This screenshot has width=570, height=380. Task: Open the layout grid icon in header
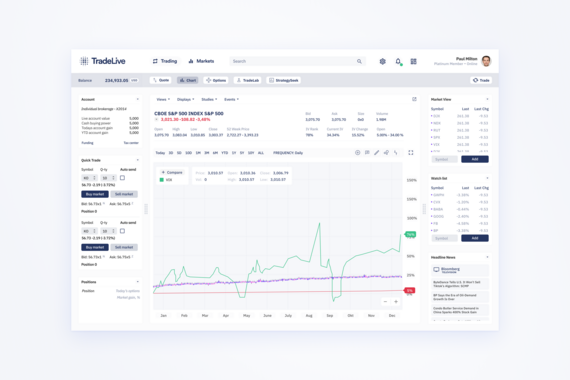413,61
